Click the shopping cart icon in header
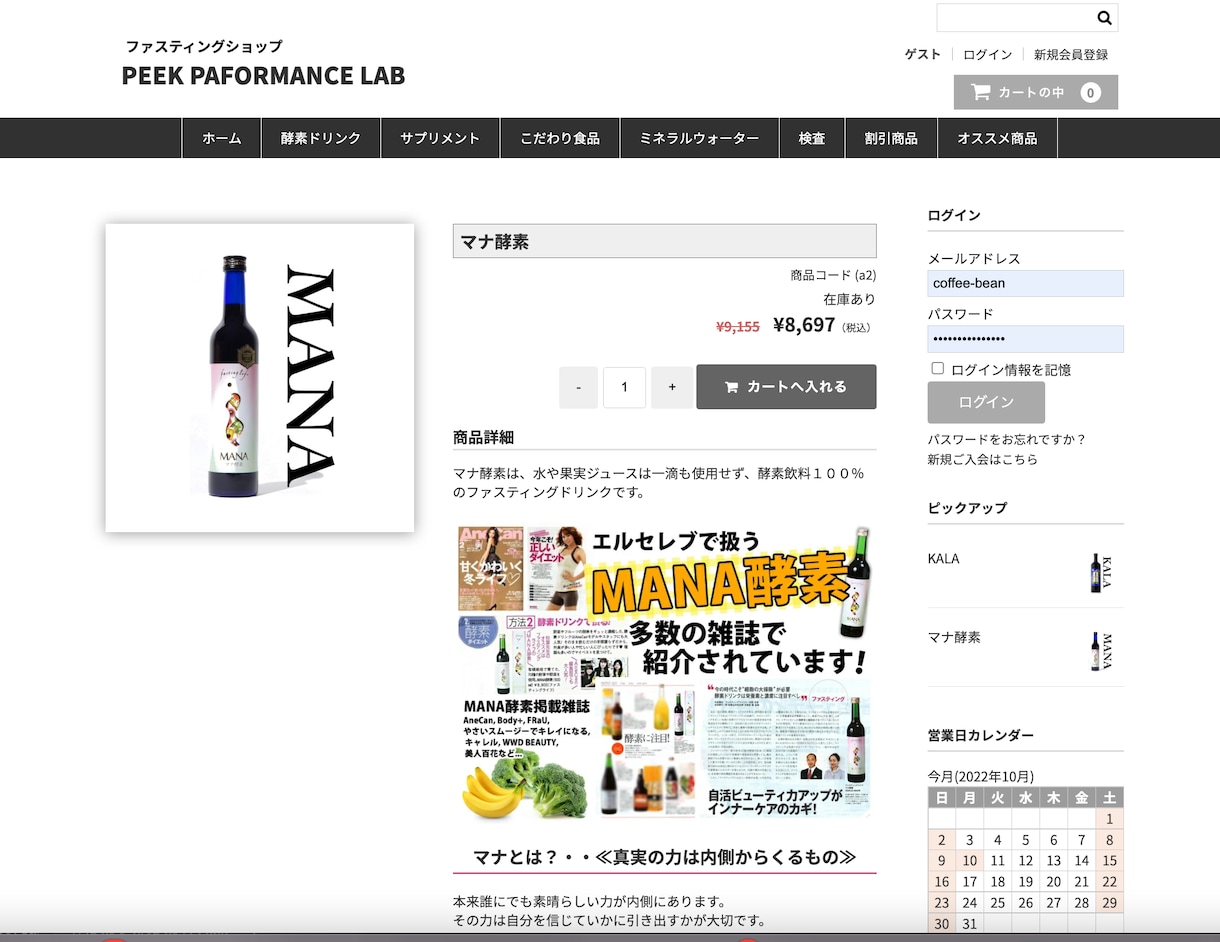 tap(981, 92)
